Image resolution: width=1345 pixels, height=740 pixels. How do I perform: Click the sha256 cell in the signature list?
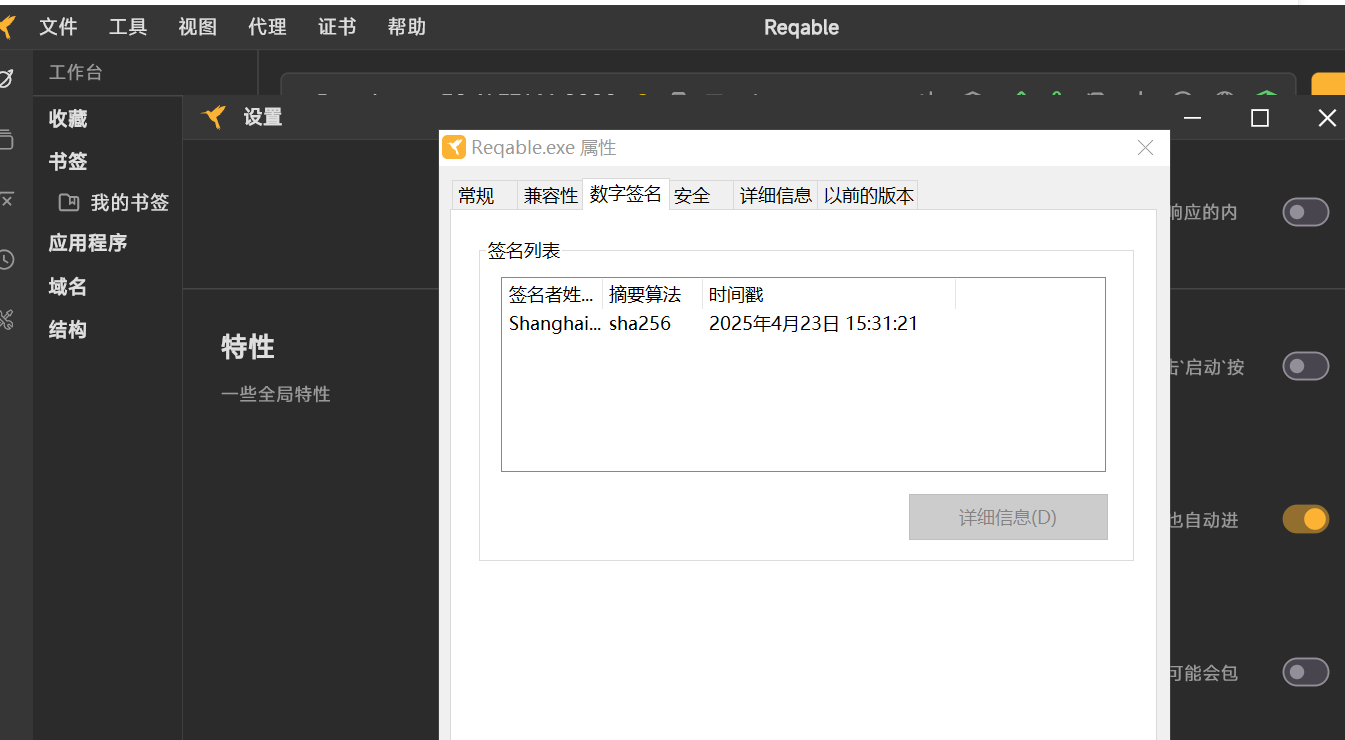tap(640, 323)
